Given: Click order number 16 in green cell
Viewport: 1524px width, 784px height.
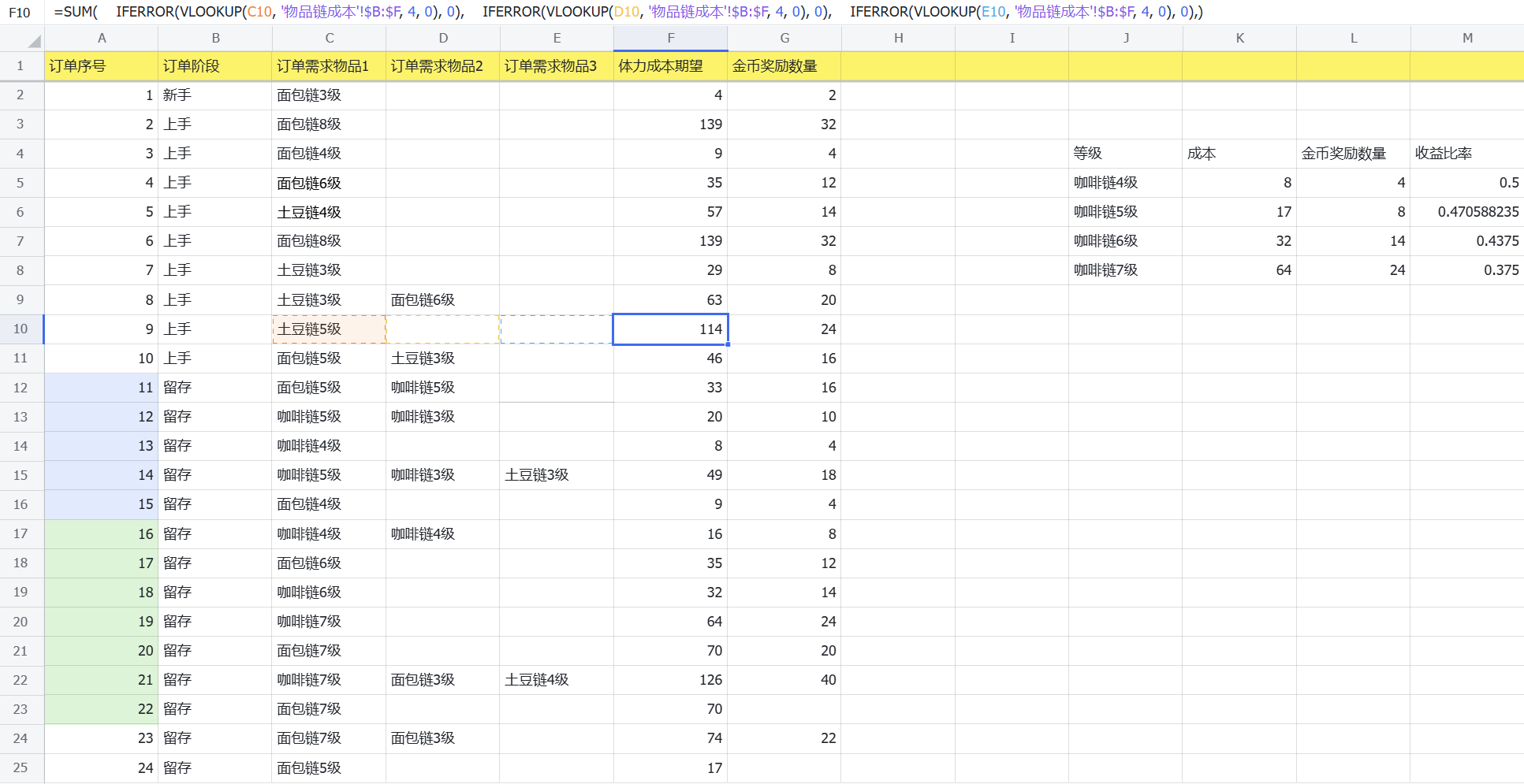Looking at the screenshot, I should coord(102,534).
